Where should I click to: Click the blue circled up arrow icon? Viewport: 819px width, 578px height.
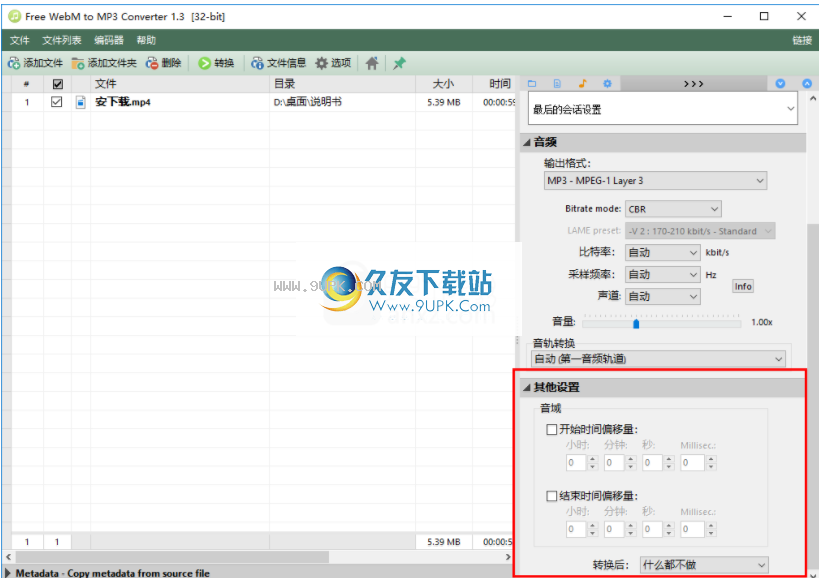pyautogui.click(x=807, y=84)
